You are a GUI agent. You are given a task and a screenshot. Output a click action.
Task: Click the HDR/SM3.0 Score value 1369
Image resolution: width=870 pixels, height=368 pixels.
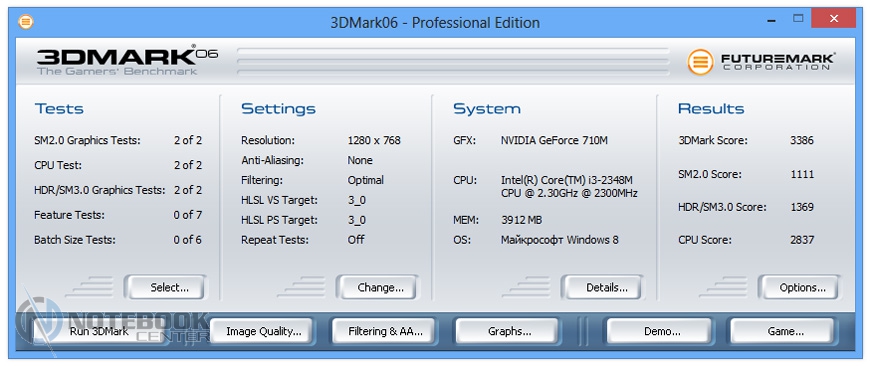802,207
